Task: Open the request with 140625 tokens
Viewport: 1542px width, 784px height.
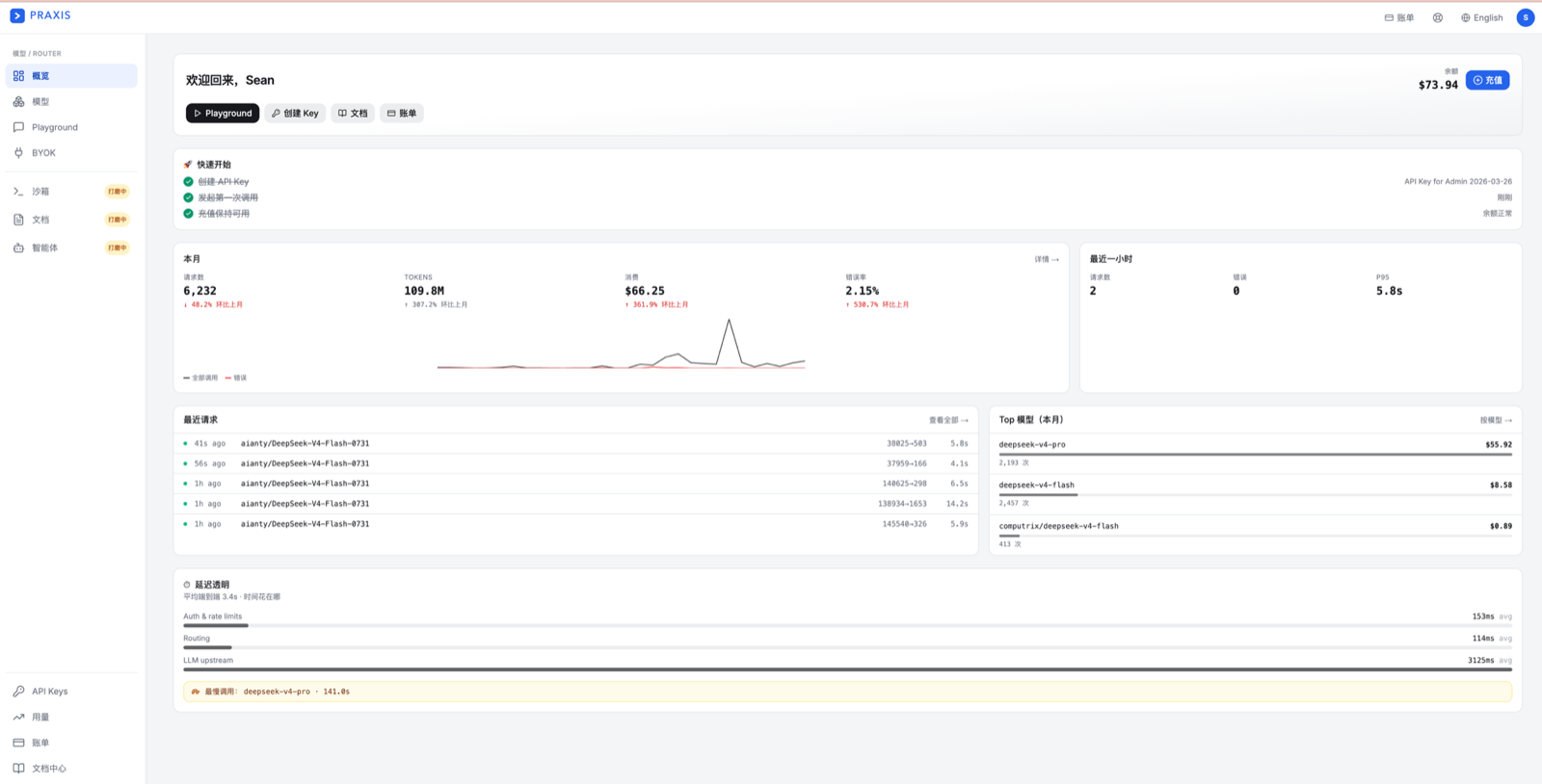Action: point(575,483)
